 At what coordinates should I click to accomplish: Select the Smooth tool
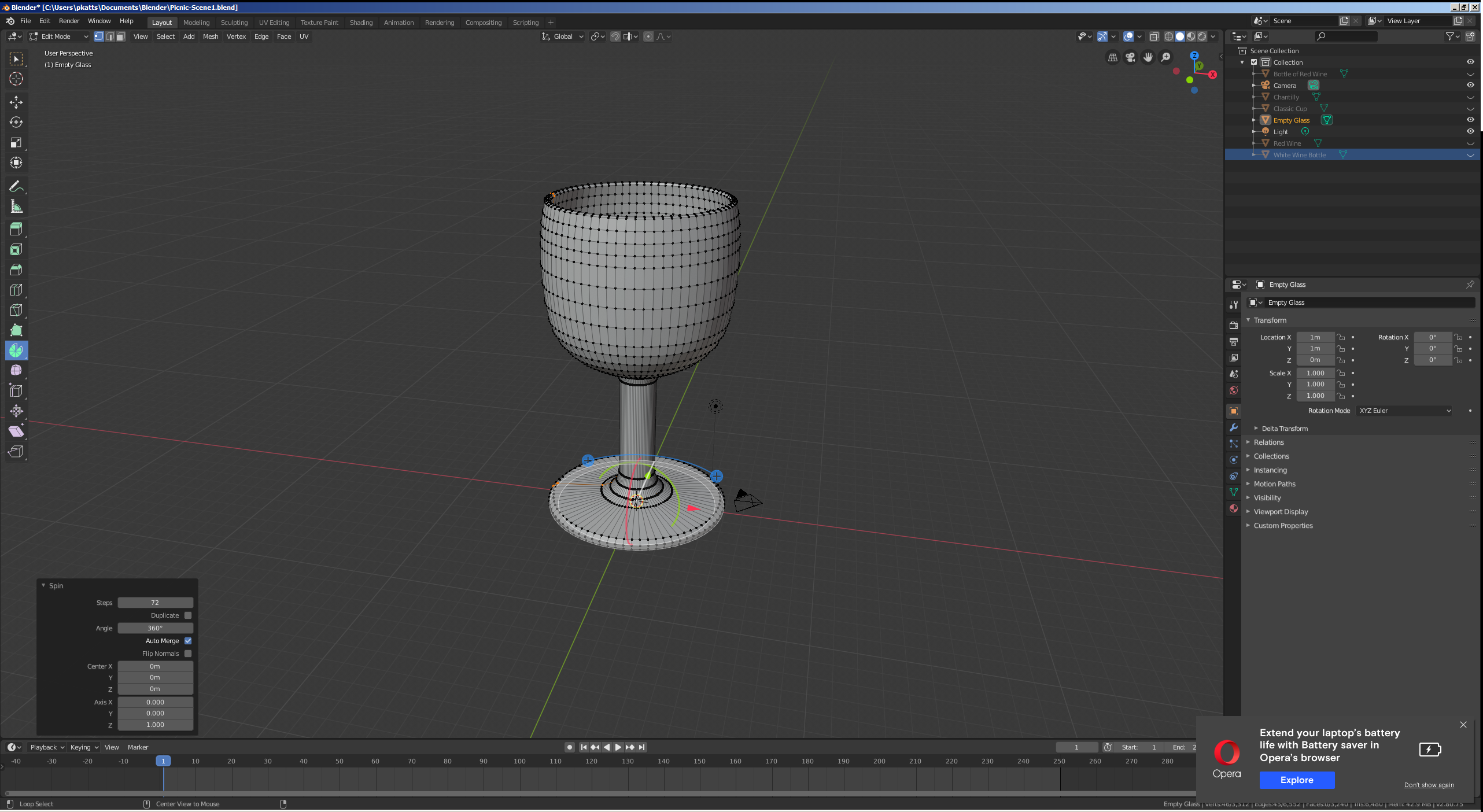(x=16, y=371)
